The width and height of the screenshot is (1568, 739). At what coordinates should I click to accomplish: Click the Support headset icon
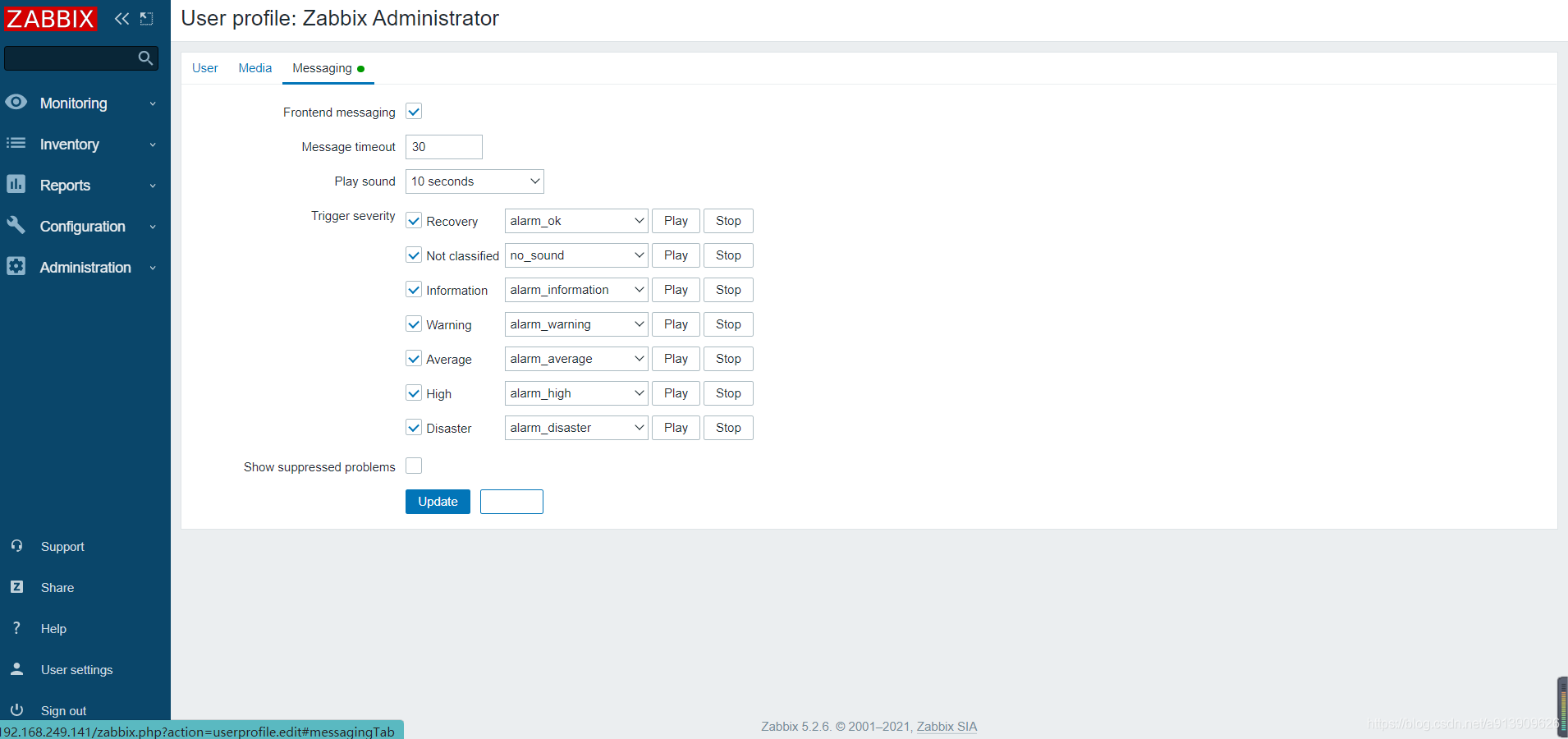point(16,546)
